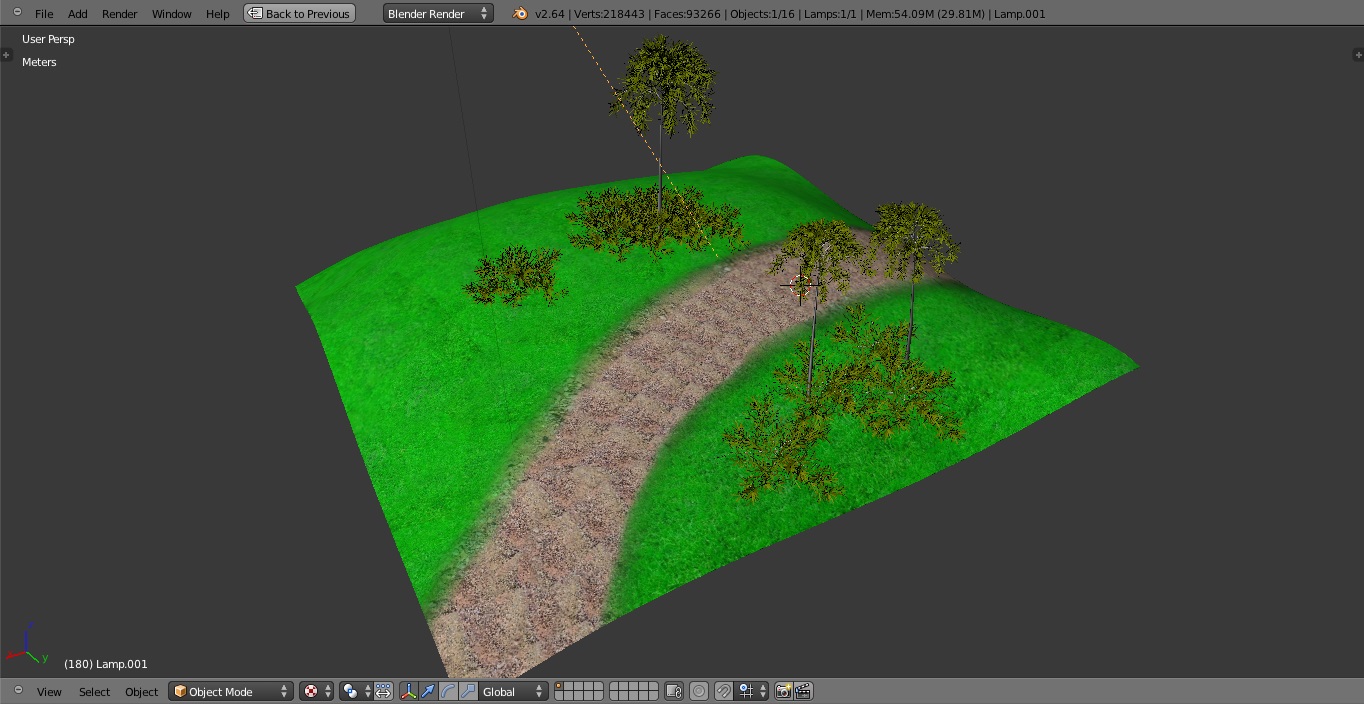Open viewport shading mode selector
1364x704 pixels.
pyautogui.click(x=316, y=691)
